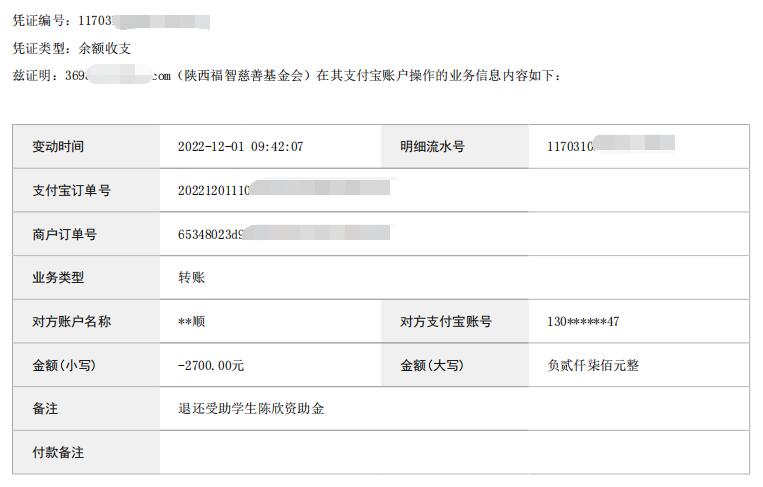This screenshot has height=487, width=763.
Task: Click the 支付宝订单号 label
Action: click(72, 190)
